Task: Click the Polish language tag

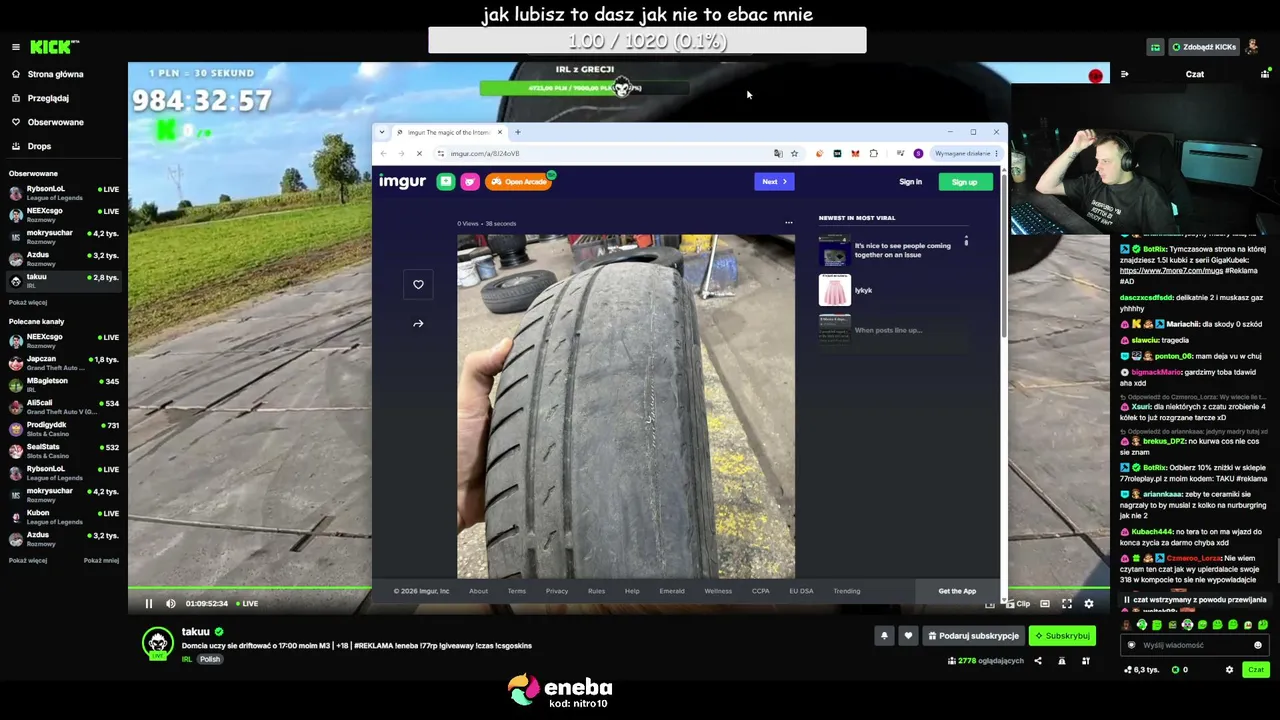Action: click(210, 659)
